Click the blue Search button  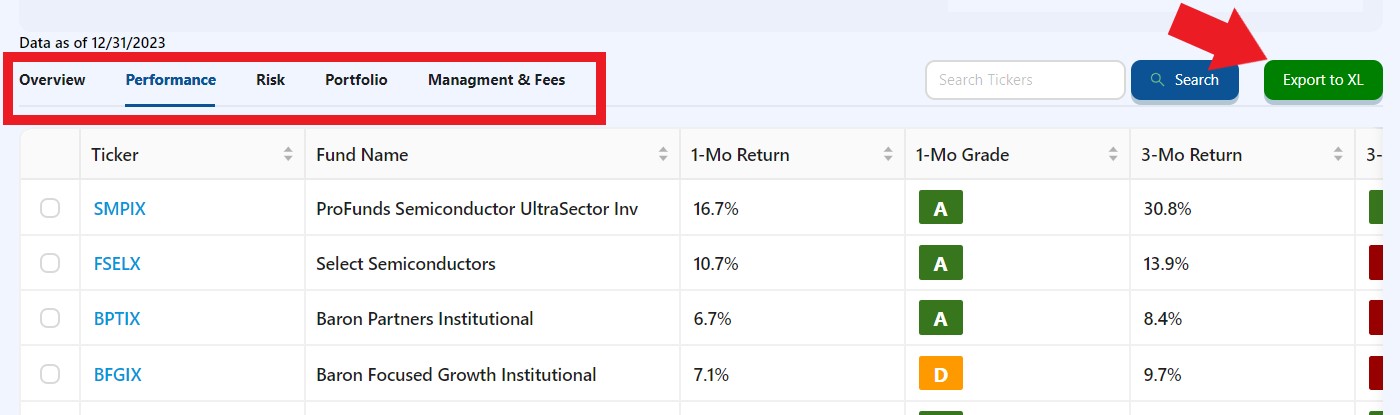1185,80
